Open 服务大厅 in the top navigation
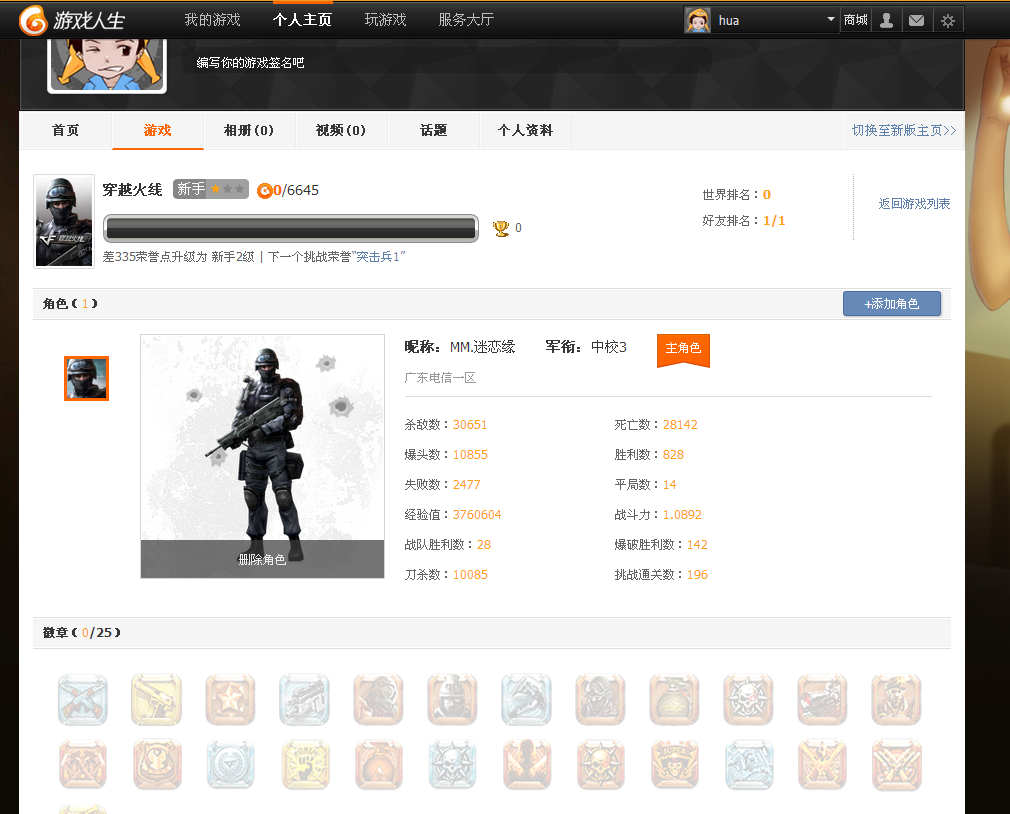 click(x=466, y=20)
